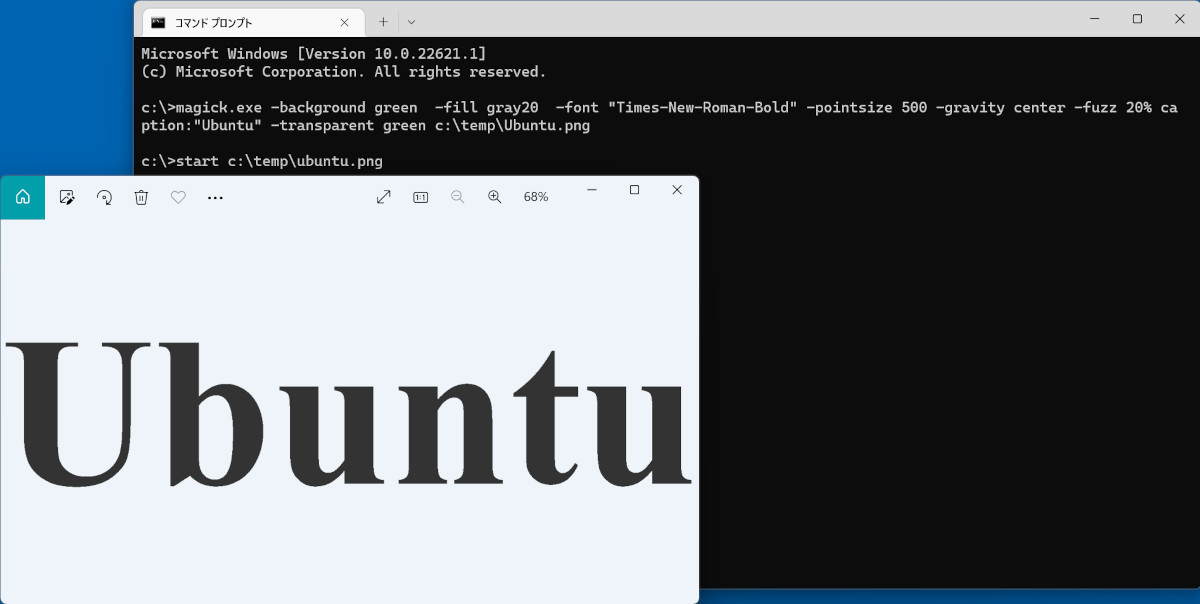Click the 'start c:\temp\ubuntu.png' command line
The height and width of the screenshot is (604, 1200).
click(262, 161)
